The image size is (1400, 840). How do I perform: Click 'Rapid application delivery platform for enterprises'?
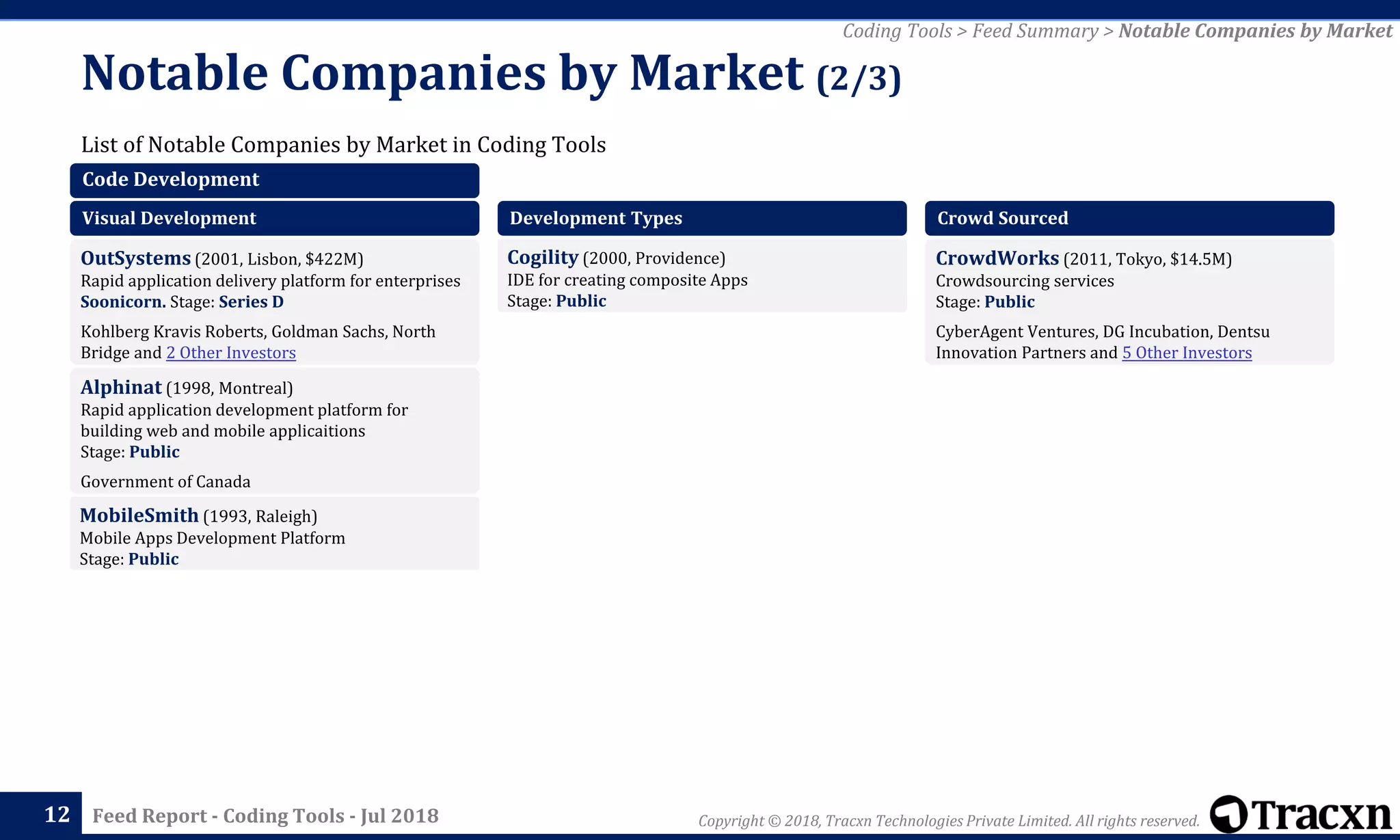click(271, 281)
